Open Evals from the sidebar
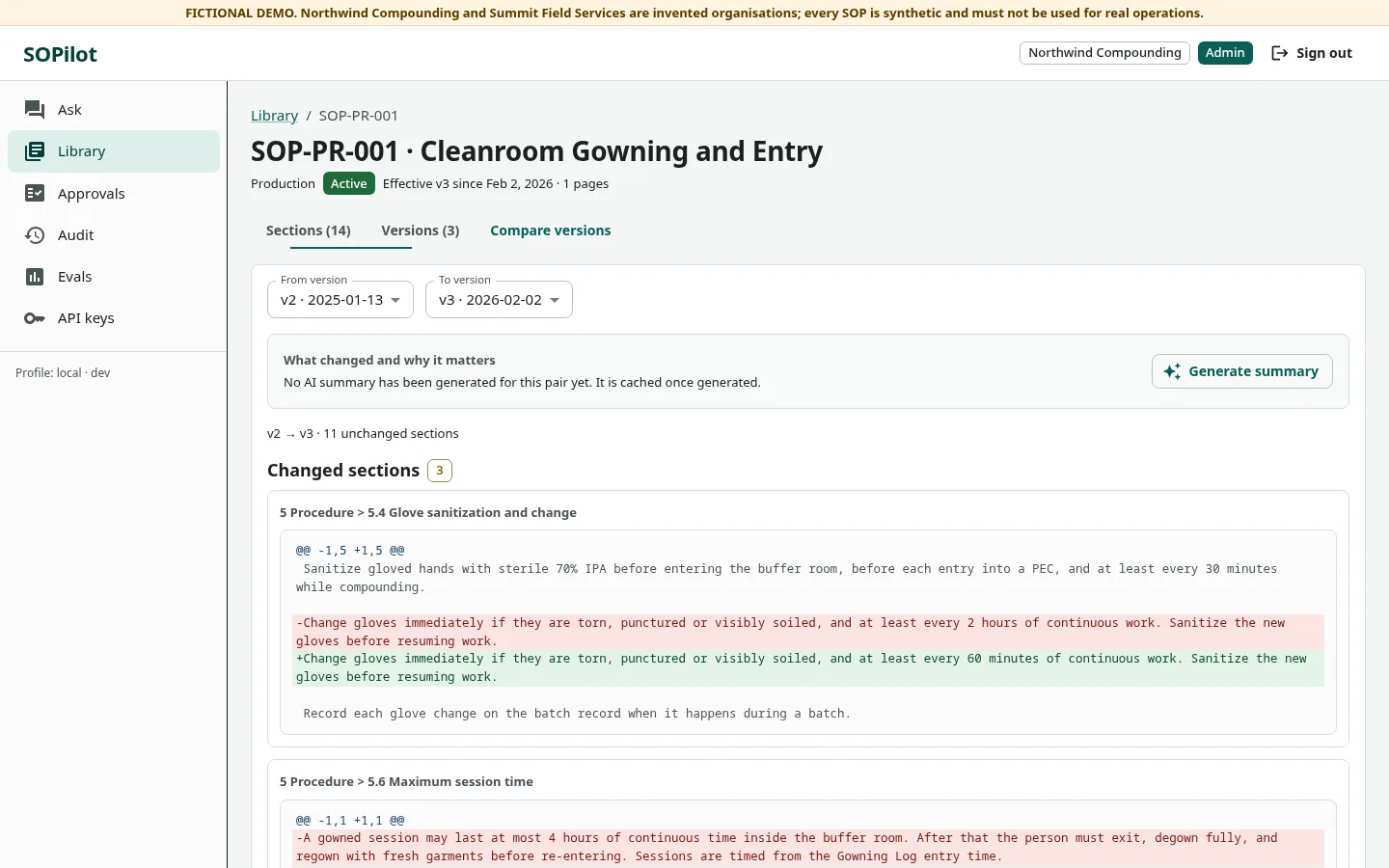Screen dimensions: 1389x868 (x=114, y=277)
